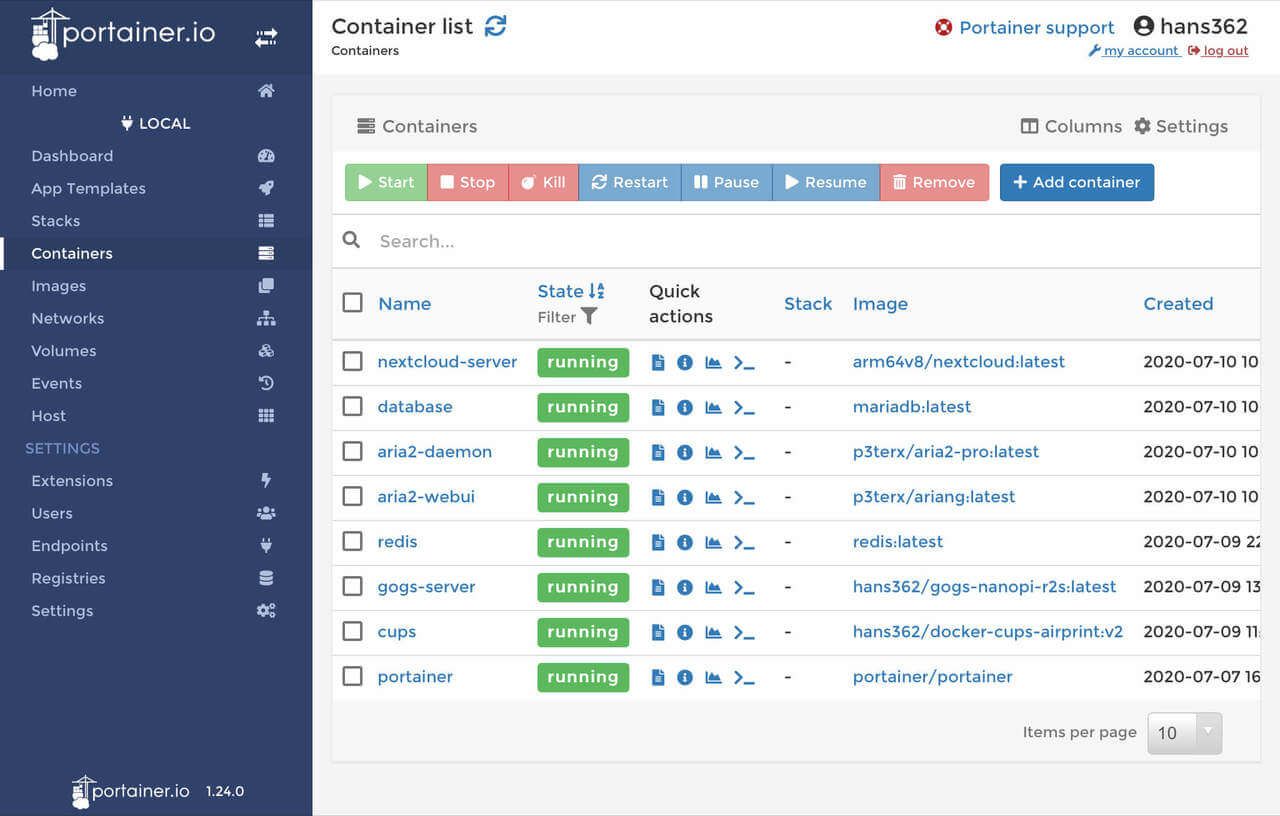
Task: Open stats chart icon for aria2-daemon
Action: (x=713, y=453)
